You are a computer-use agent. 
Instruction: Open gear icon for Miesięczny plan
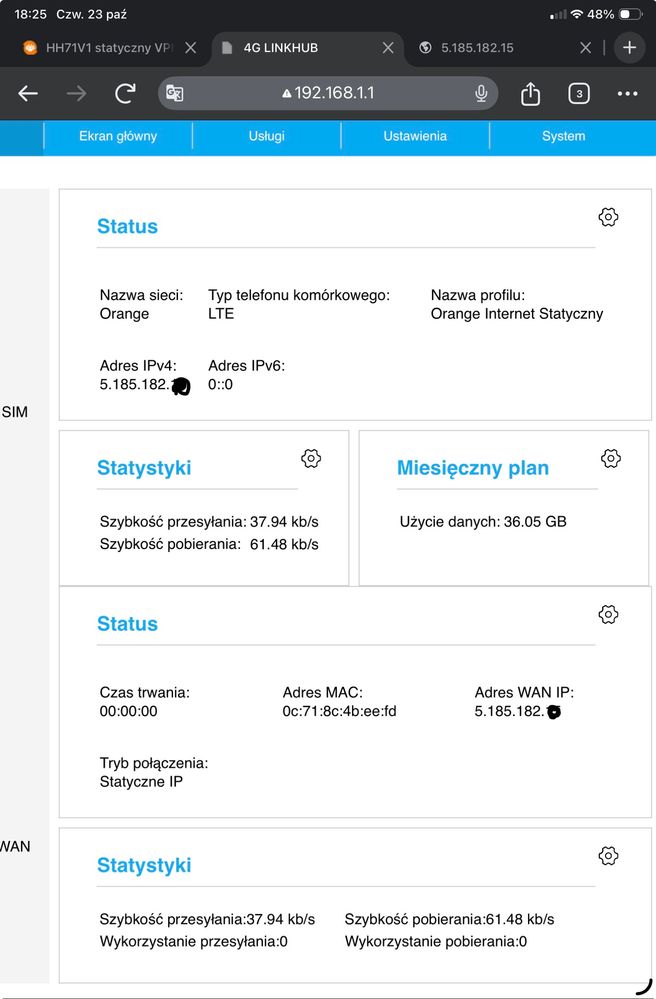(611, 458)
